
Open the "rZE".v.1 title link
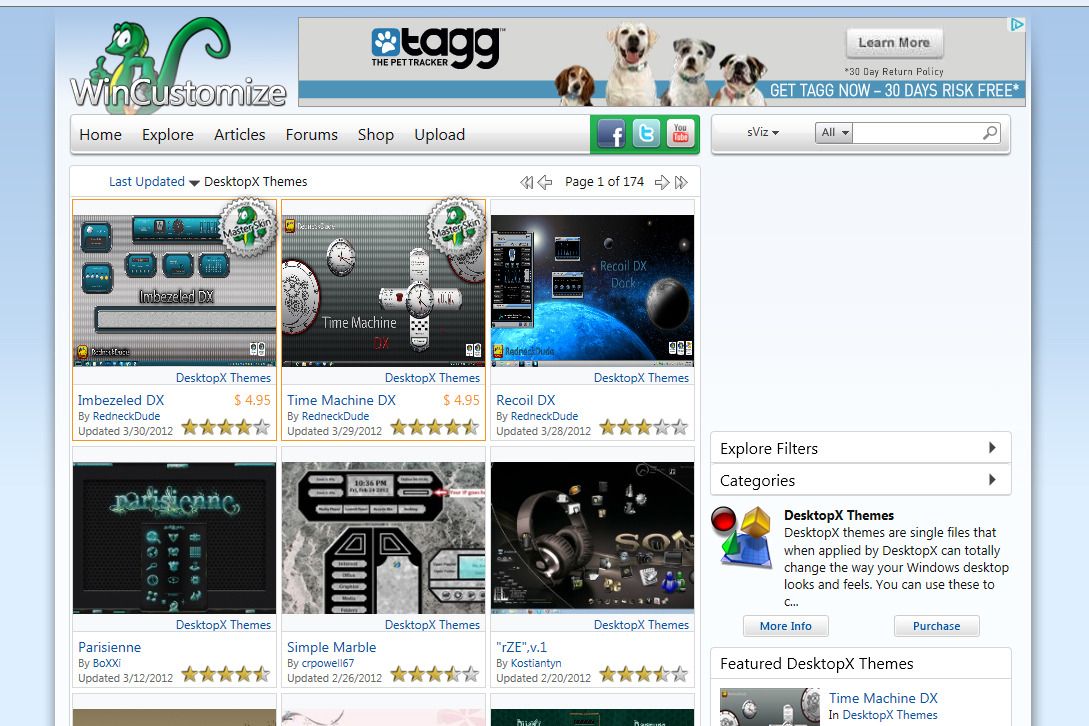(522, 647)
